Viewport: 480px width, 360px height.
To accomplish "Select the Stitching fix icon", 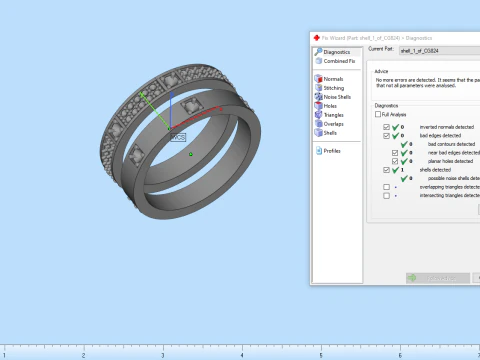I will (x=318, y=88).
